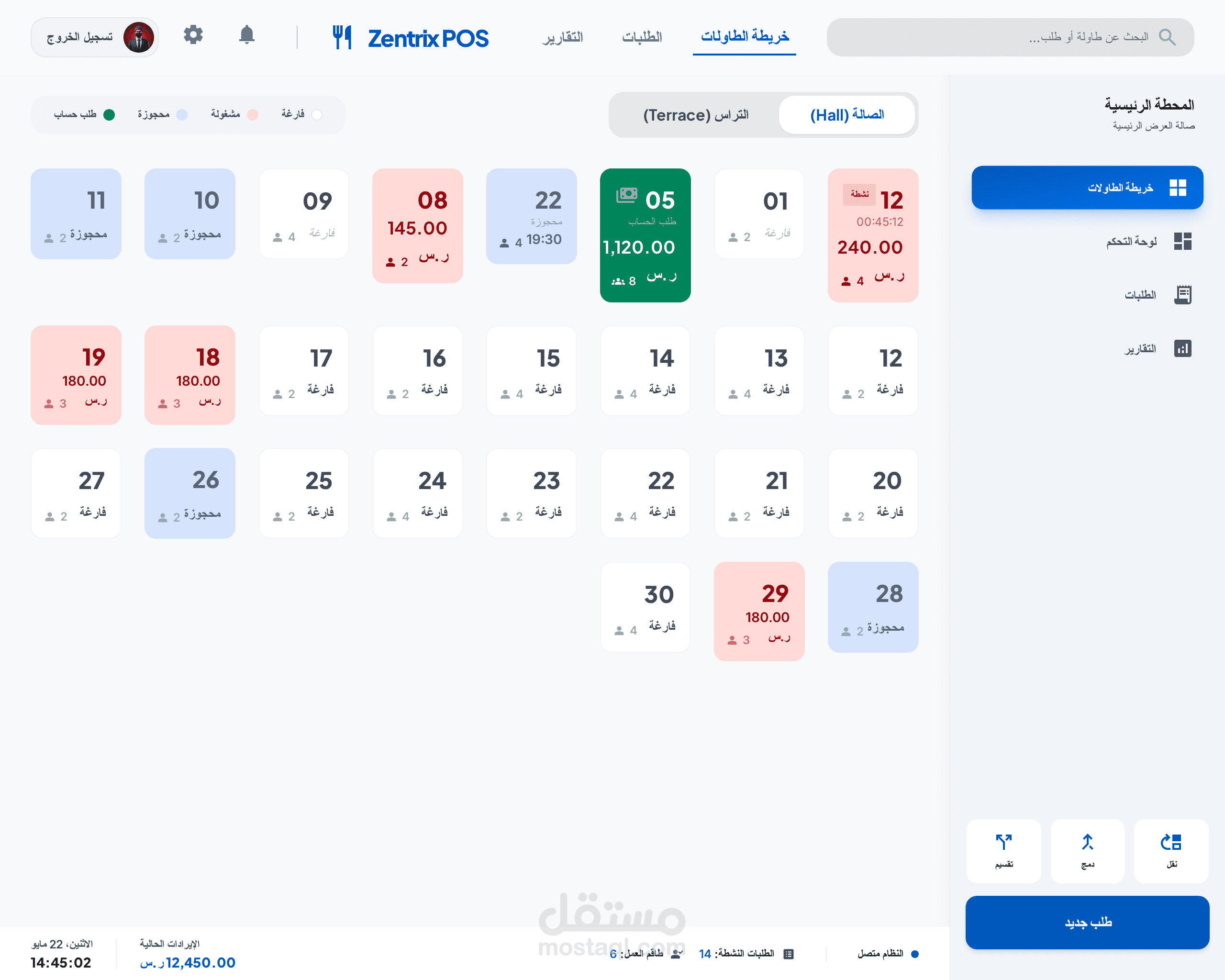Select empty table 30
This screenshot has height=980, width=1225.
(645, 607)
